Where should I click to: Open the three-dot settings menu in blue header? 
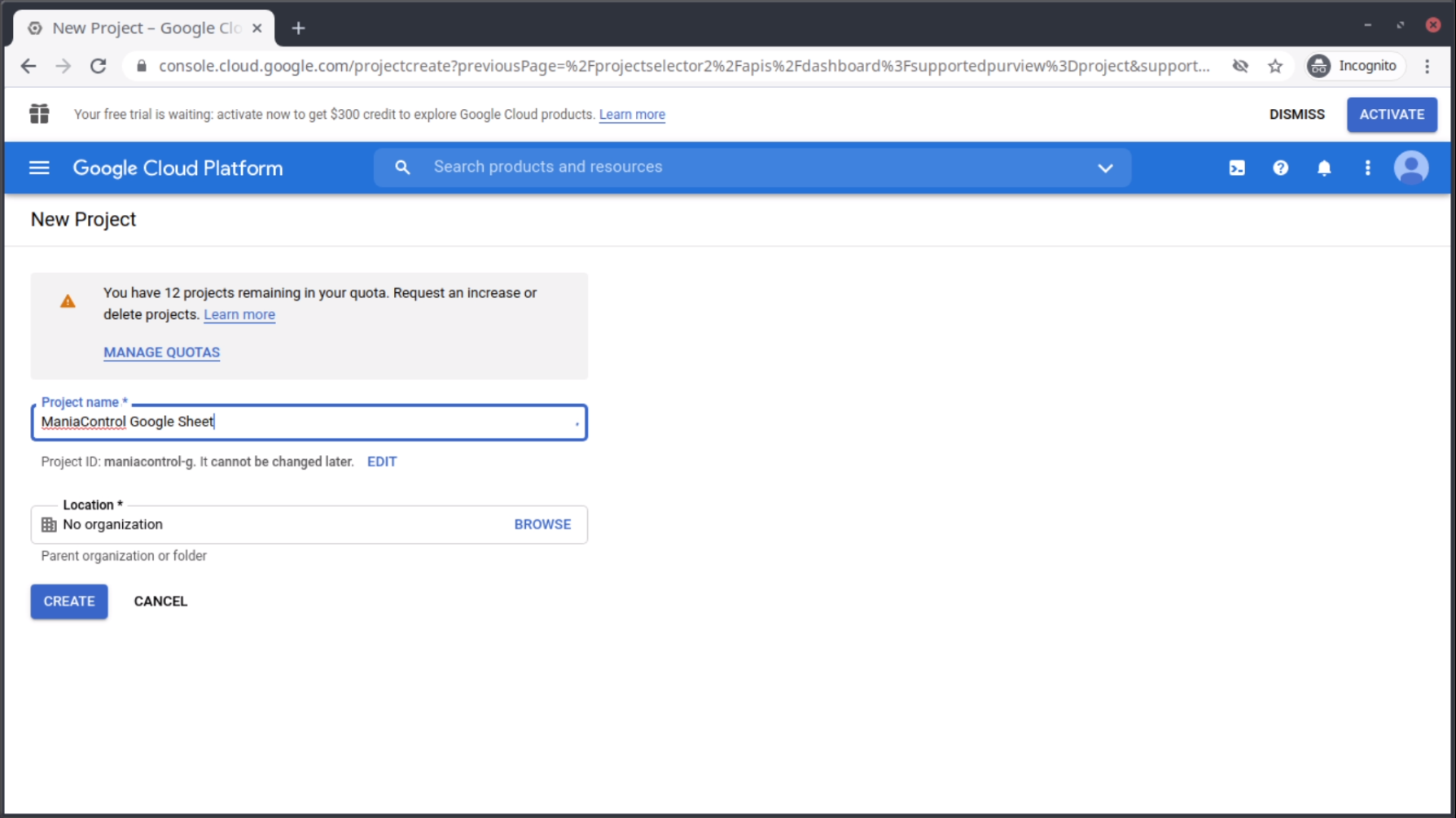click(1367, 168)
